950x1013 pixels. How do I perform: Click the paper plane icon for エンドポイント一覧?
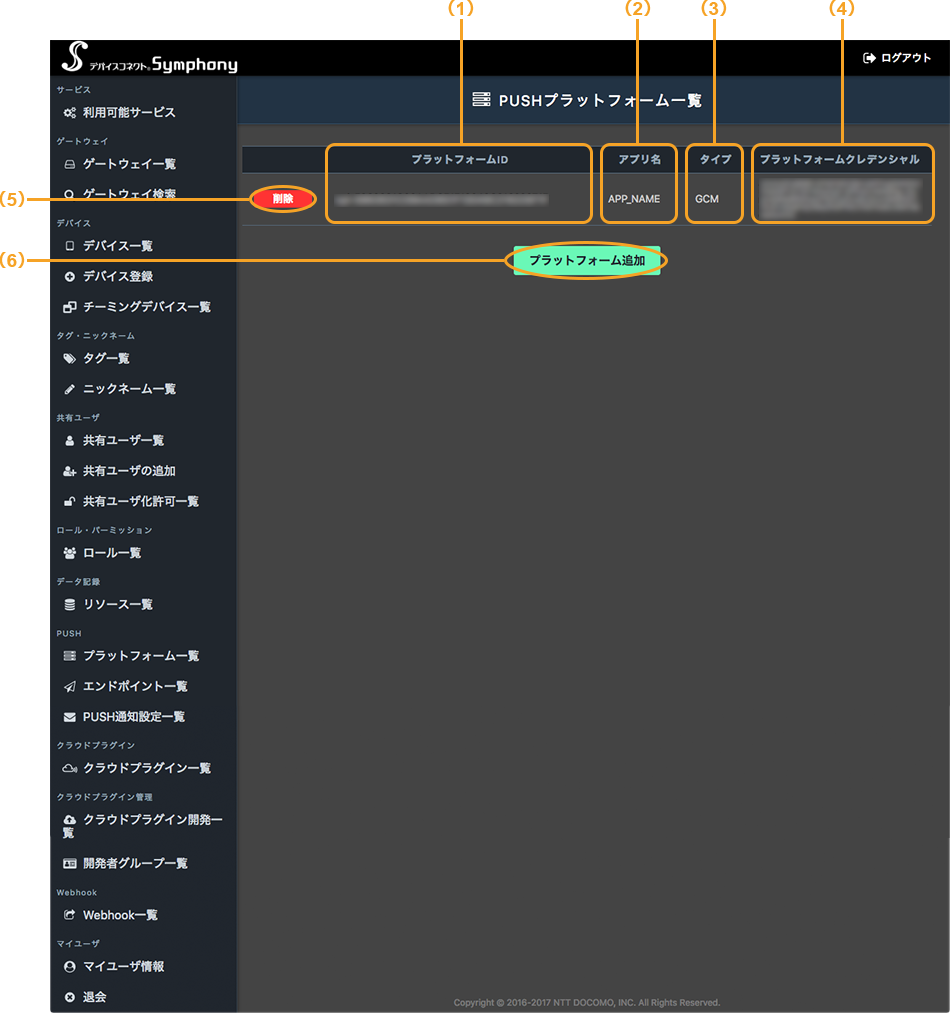(69, 687)
